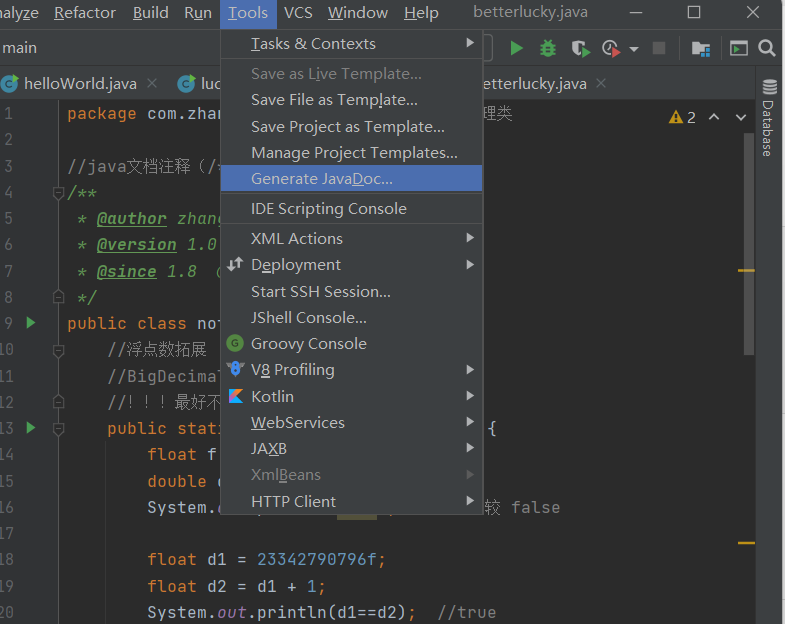Image resolution: width=785 pixels, height=624 pixels.
Task: Open the Build menu
Action: pyautogui.click(x=150, y=13)
